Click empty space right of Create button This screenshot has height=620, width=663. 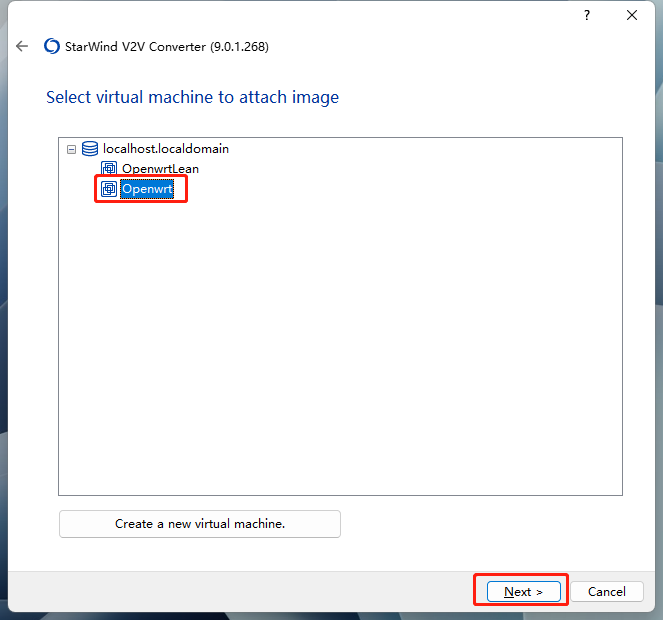point(480,524)
